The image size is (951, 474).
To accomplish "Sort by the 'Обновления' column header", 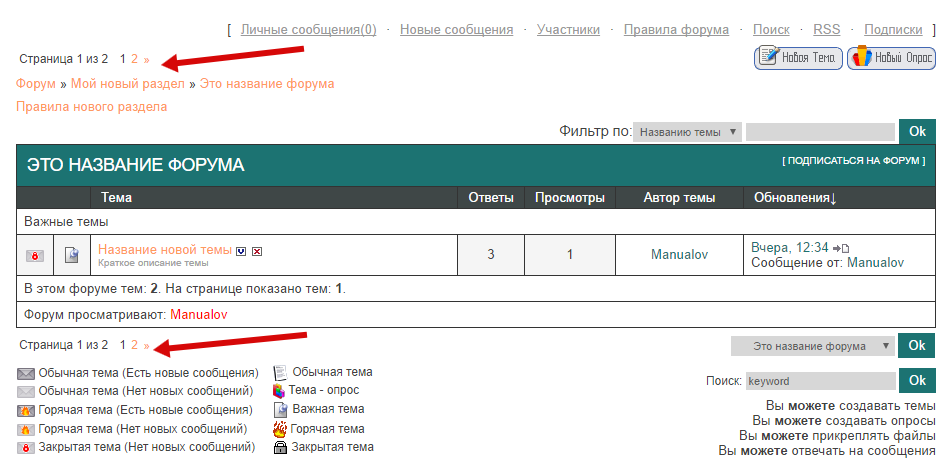I will pyautogui.click(x=795, y=198).
